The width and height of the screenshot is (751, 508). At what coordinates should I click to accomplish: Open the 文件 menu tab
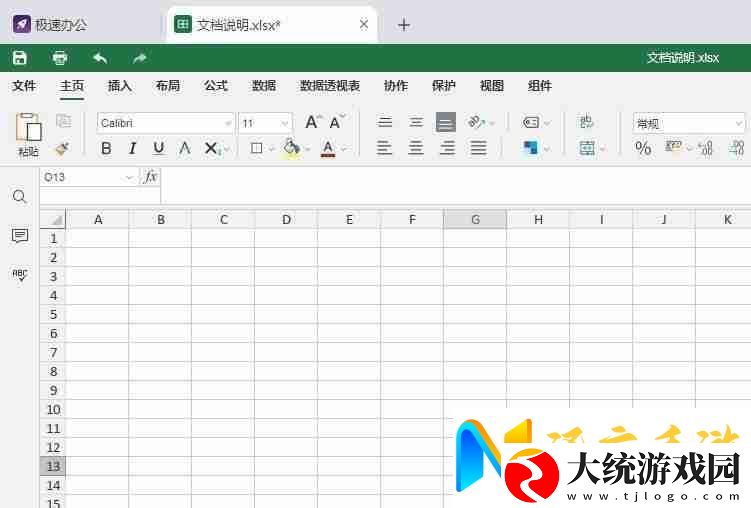click(24, 86)
